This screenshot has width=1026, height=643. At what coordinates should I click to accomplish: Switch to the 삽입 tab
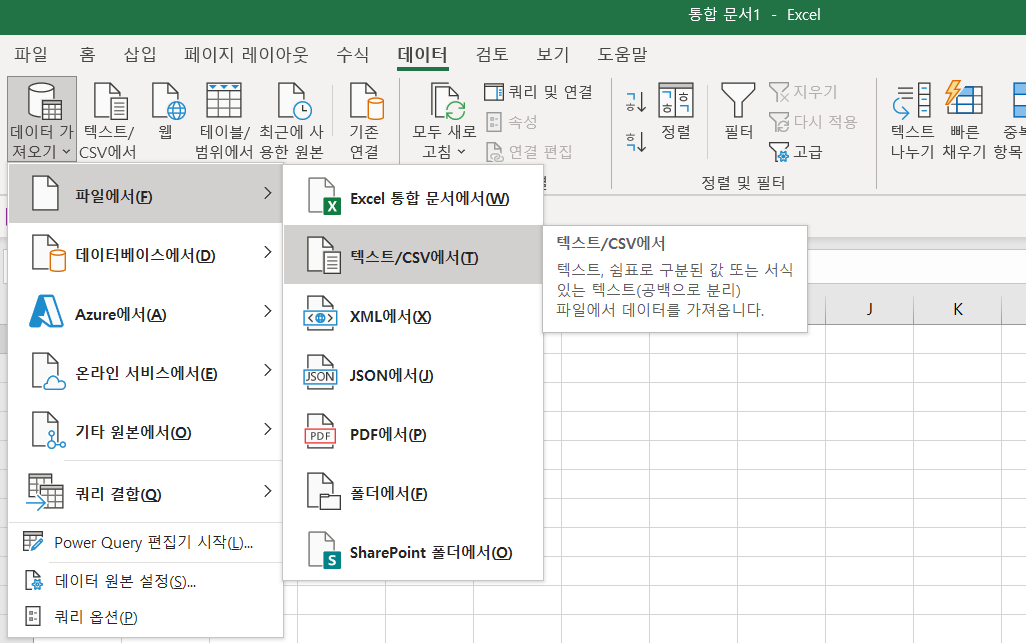point(140,54)
